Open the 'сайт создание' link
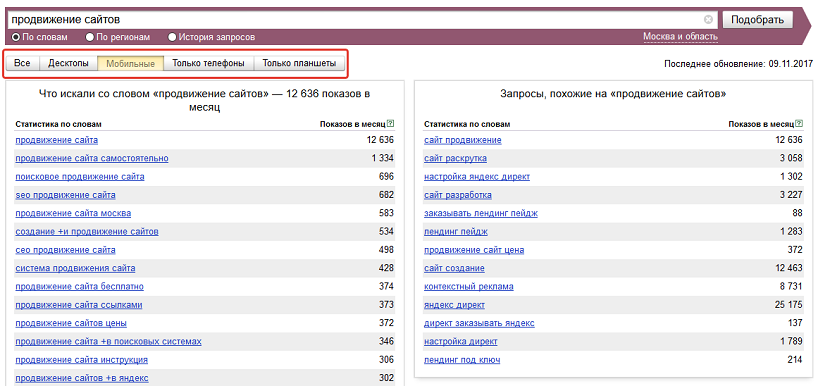This screenshot has height=386, width=818. 454,268
